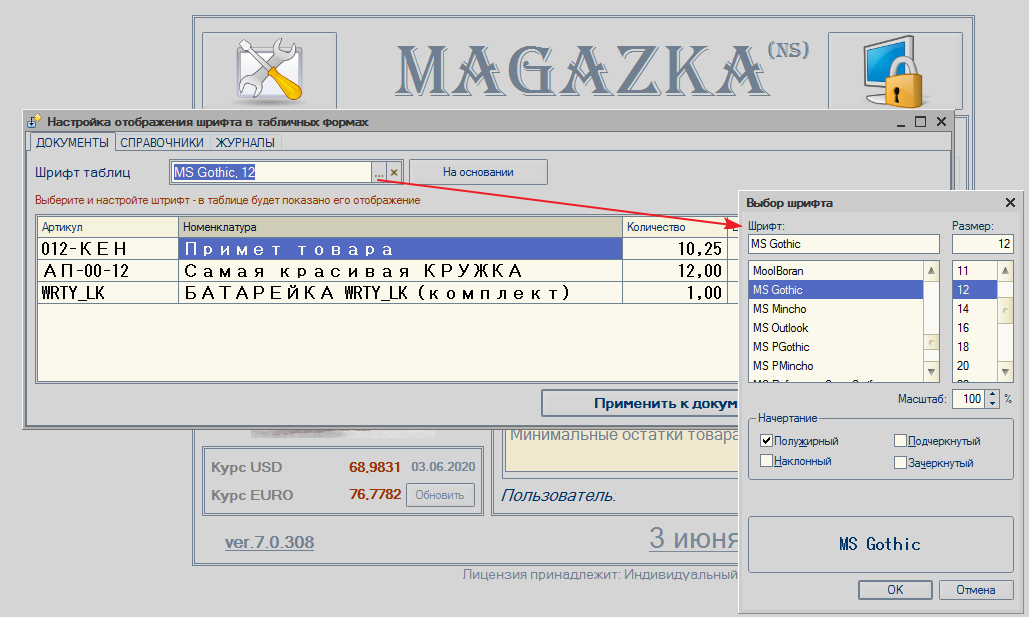Choose font size 11

click(x=975, y=270)
